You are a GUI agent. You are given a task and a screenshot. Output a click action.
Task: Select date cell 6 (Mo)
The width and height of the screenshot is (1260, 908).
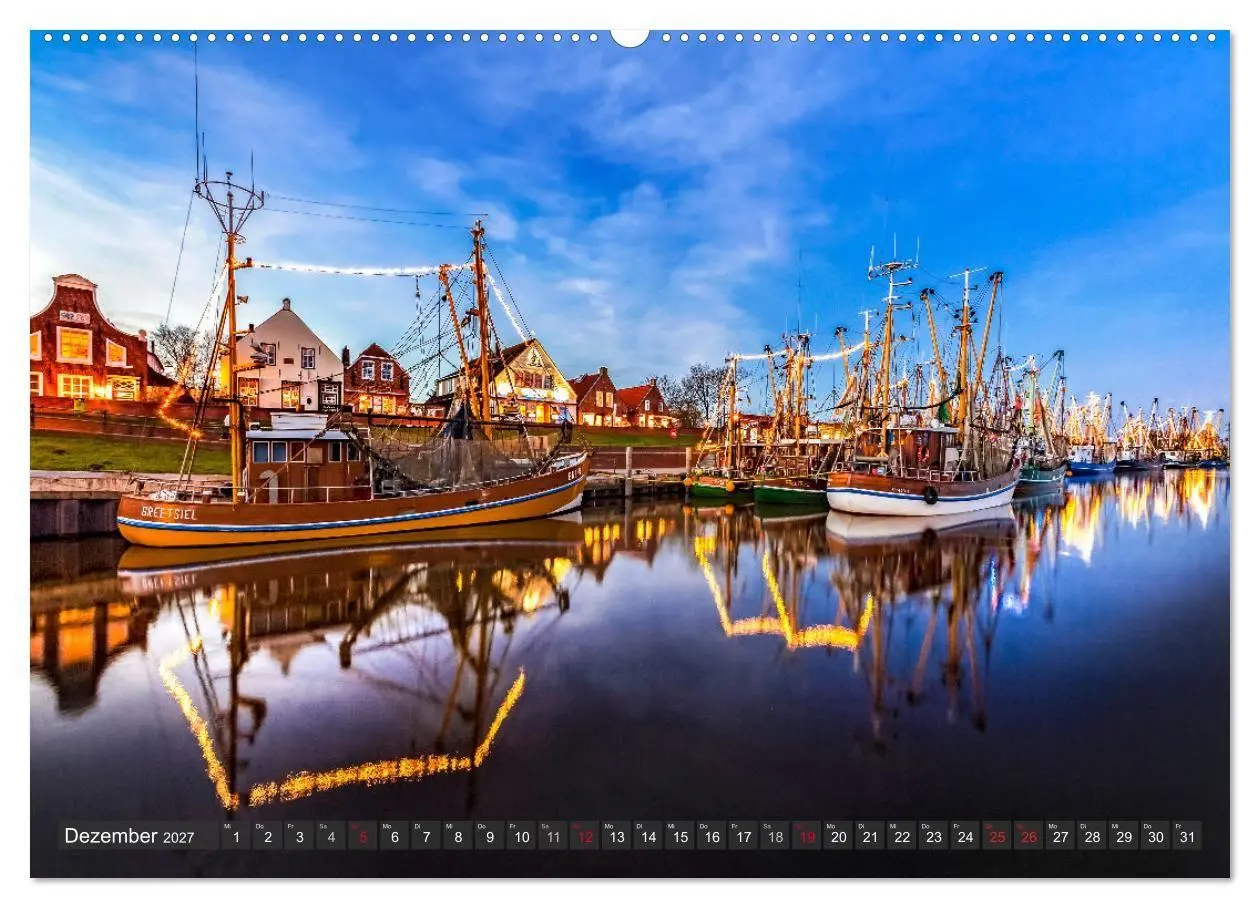click(394, 836)
